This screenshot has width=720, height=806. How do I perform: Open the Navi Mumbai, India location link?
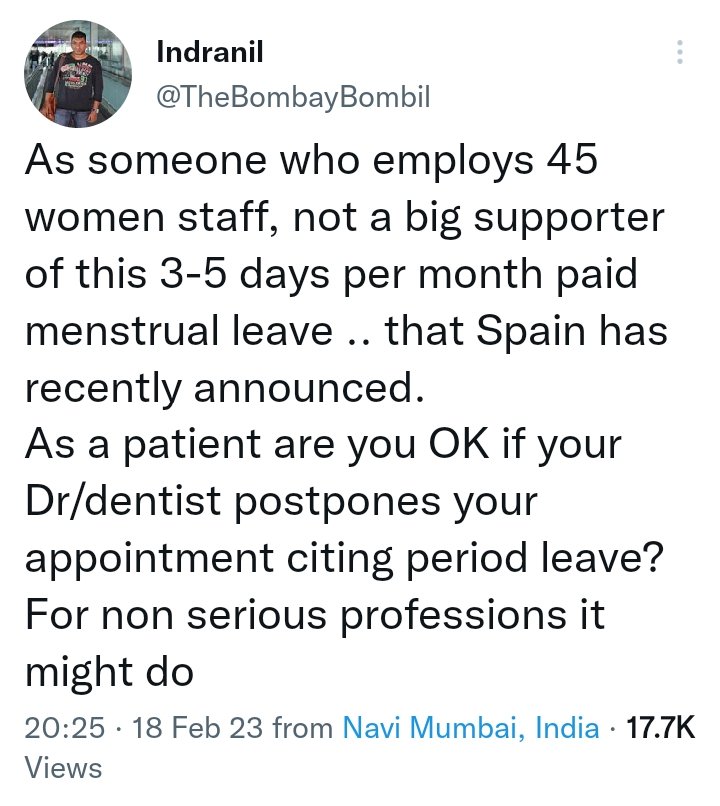(x=471, y=728)
